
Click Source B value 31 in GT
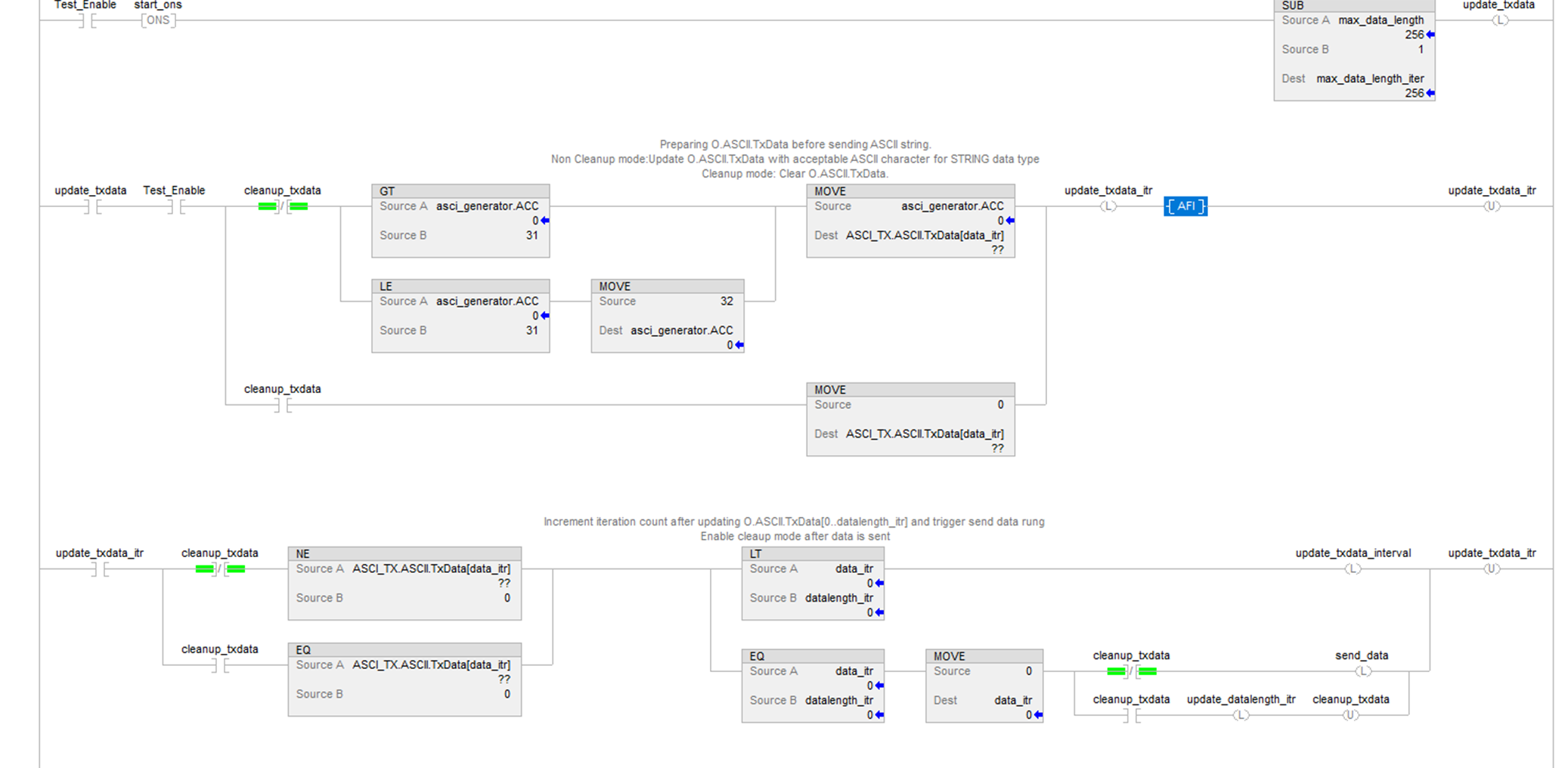[531, 235]
